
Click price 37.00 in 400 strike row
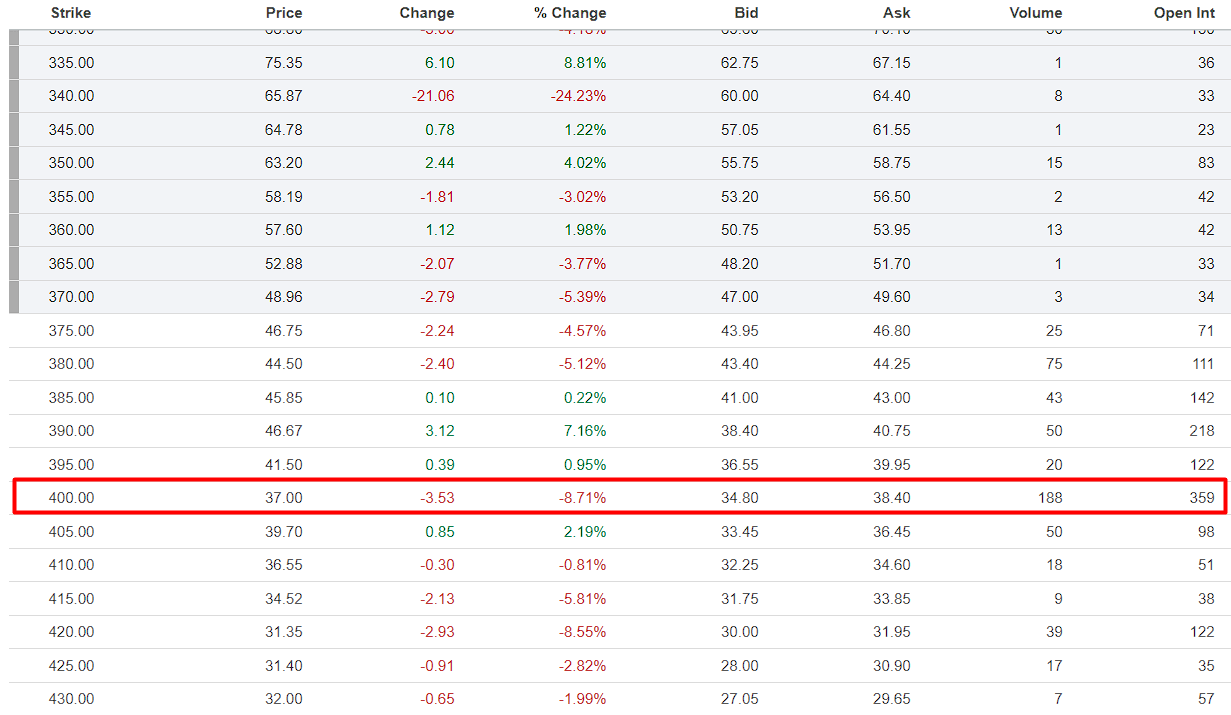tap(284, 498)
